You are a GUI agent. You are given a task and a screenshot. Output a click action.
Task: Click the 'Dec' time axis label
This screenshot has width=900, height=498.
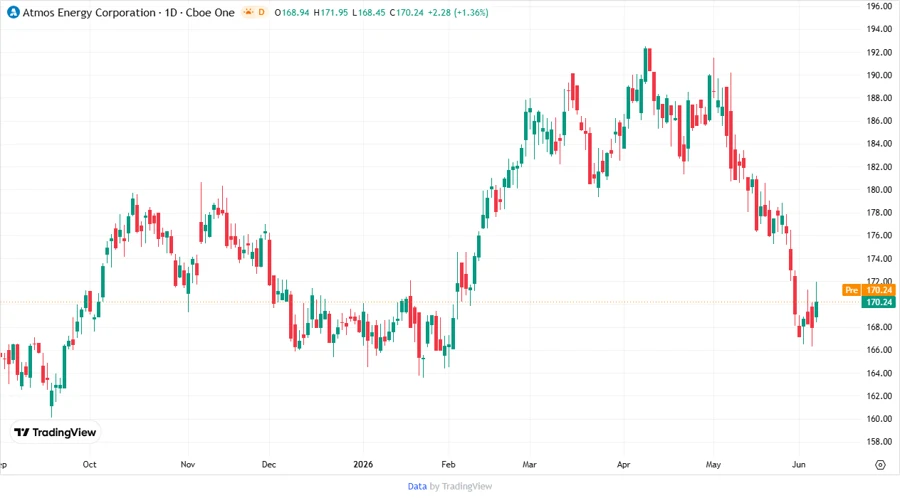269,464
